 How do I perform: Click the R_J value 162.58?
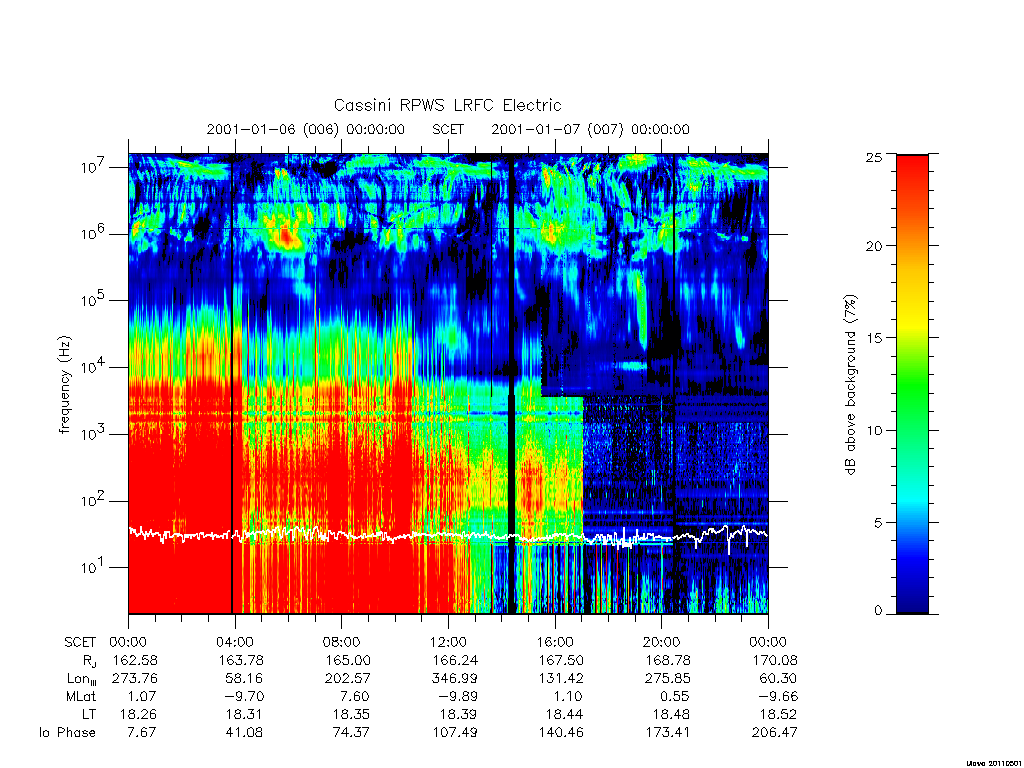point(135,660)
